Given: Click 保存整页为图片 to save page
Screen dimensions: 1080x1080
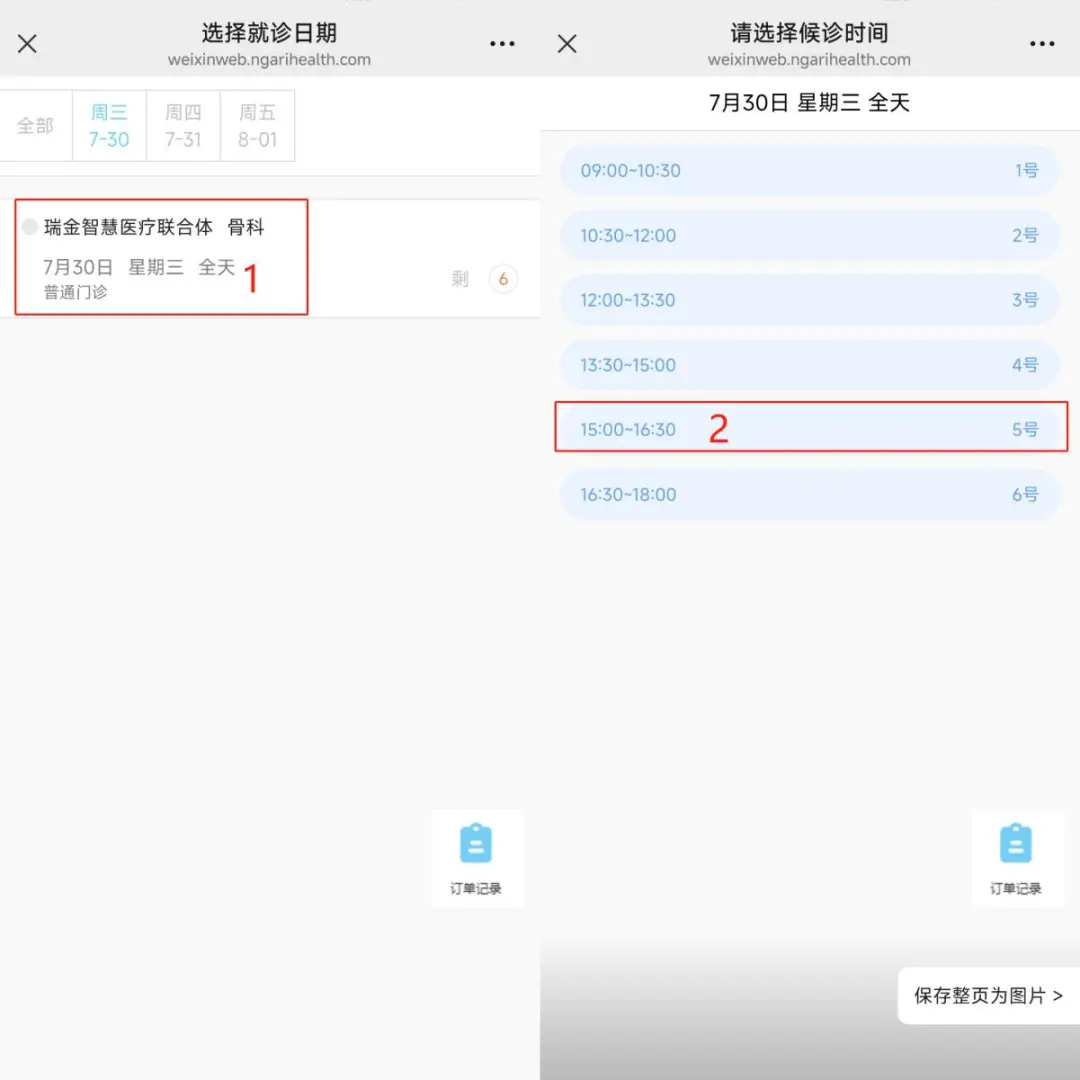Looking at the screenshot, I should pos(988,996).
